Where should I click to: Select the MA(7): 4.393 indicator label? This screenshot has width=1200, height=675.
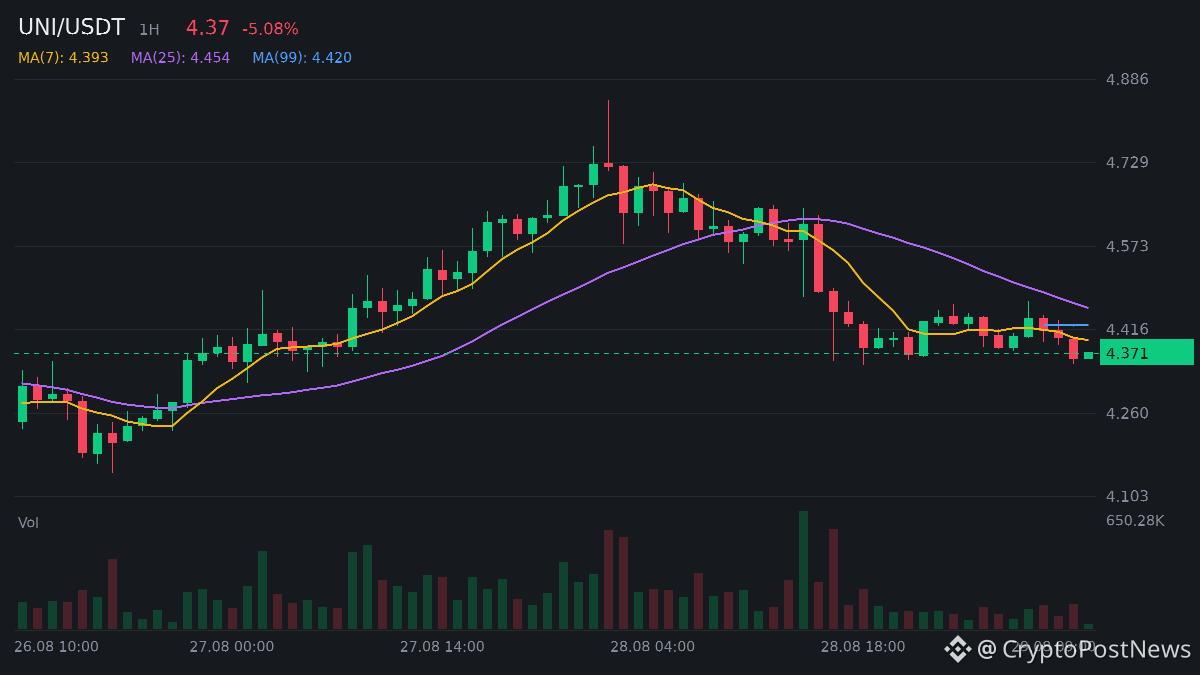(63, 58)
